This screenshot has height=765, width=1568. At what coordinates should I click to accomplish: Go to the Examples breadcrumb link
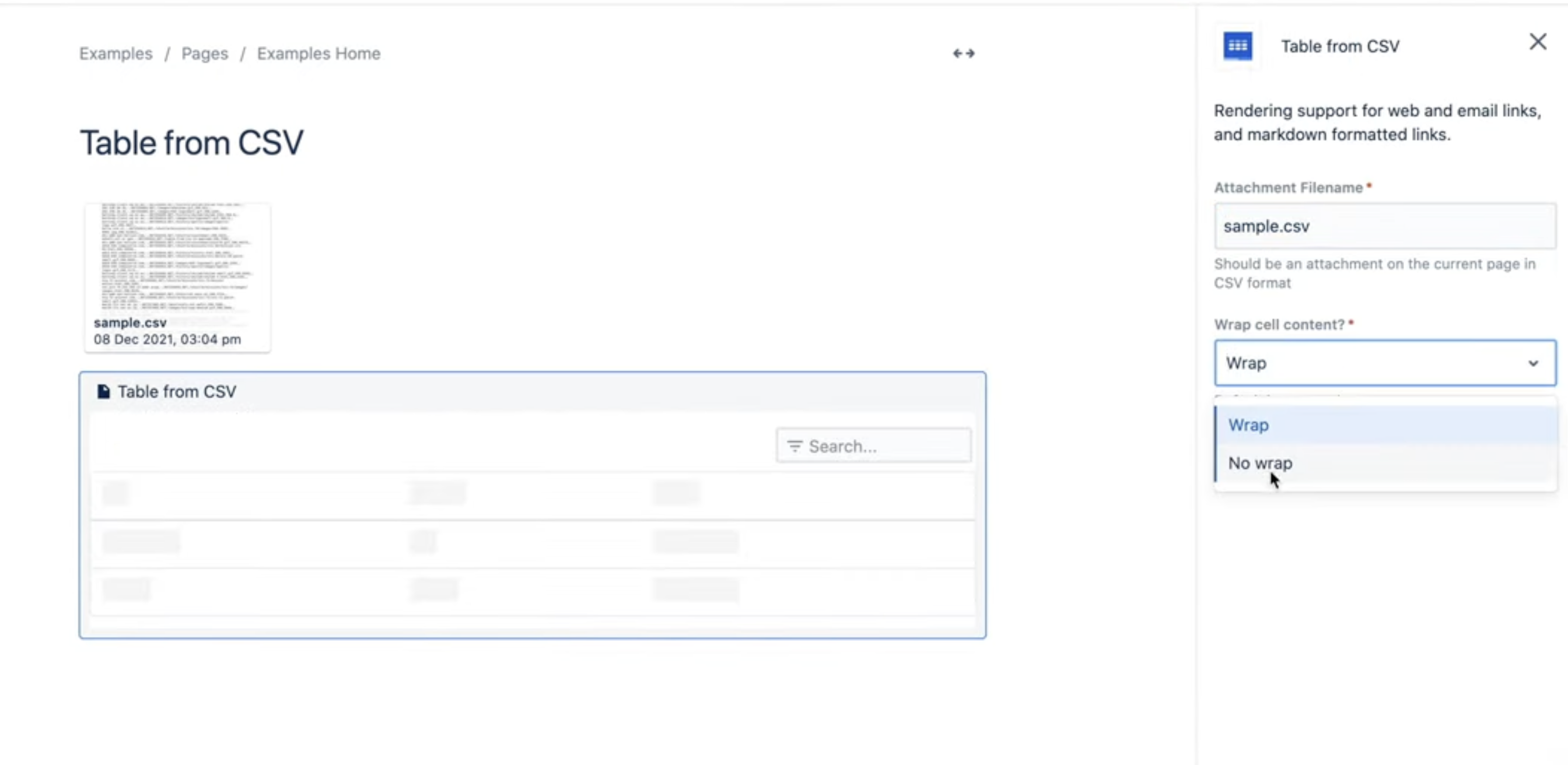[x=116, y=54]
